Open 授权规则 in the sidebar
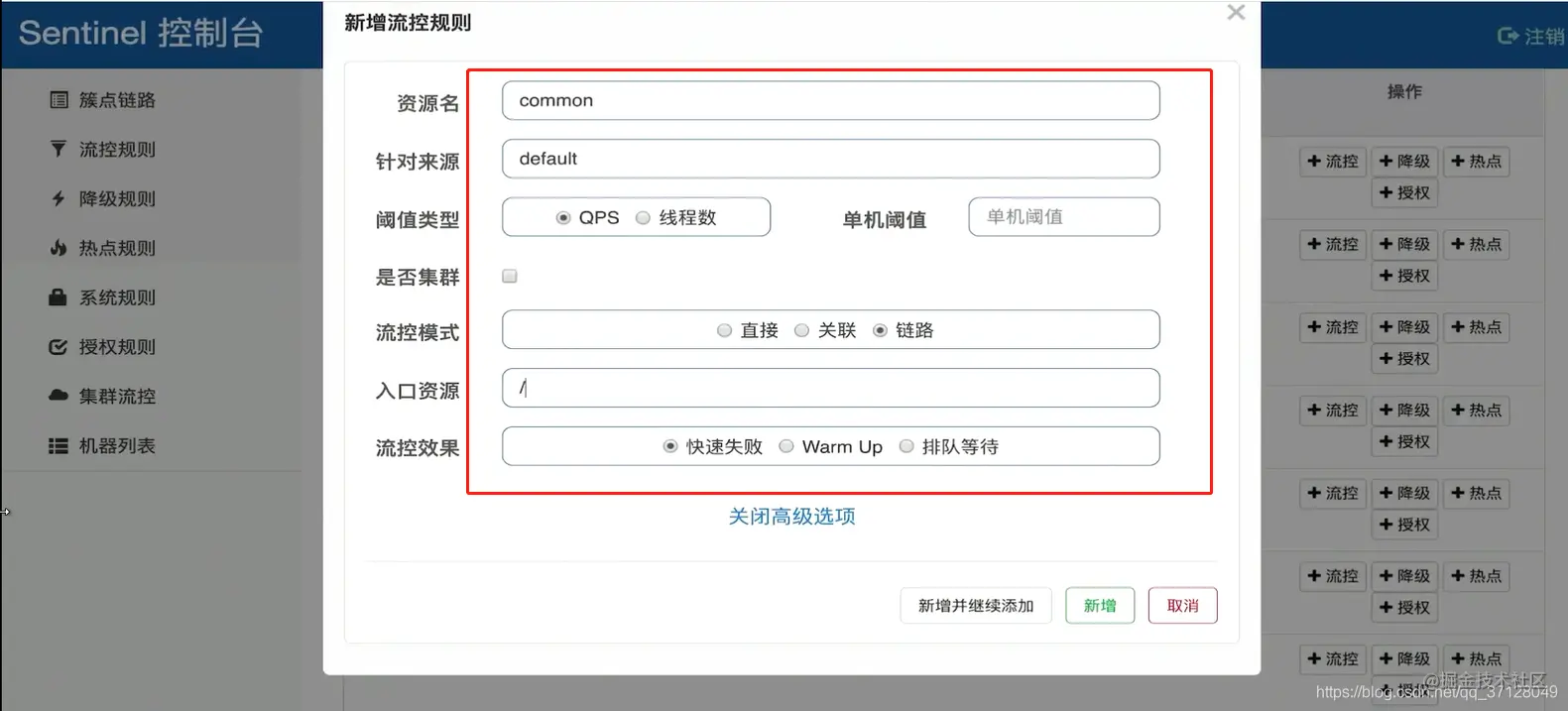Image resolution: width=1568 pixels, height=711 pixels. click(117, 347)
